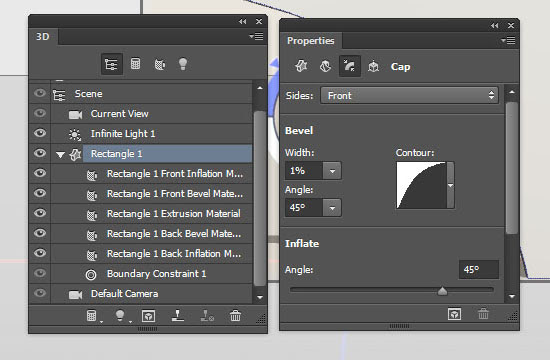
Task: Click the sun icon of Infinite Light 1
Action: point(74,134)
